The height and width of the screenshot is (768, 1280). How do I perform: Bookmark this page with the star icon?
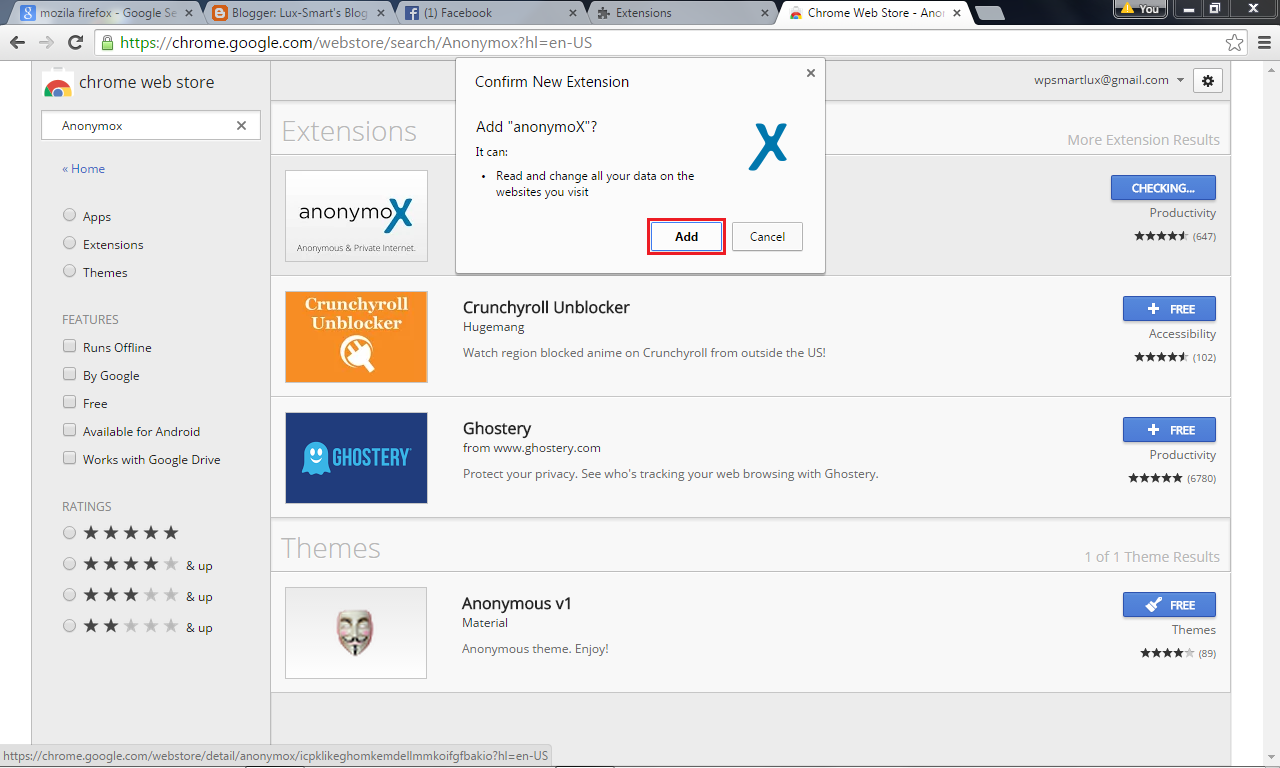click(x=1235, y=43)
